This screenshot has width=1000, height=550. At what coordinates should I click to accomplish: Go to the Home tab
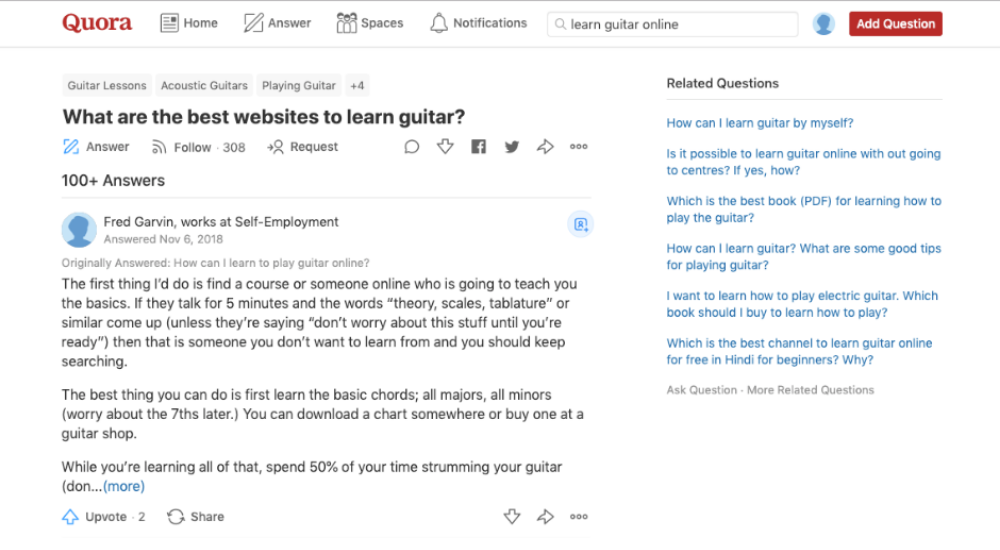coord(189,23)
